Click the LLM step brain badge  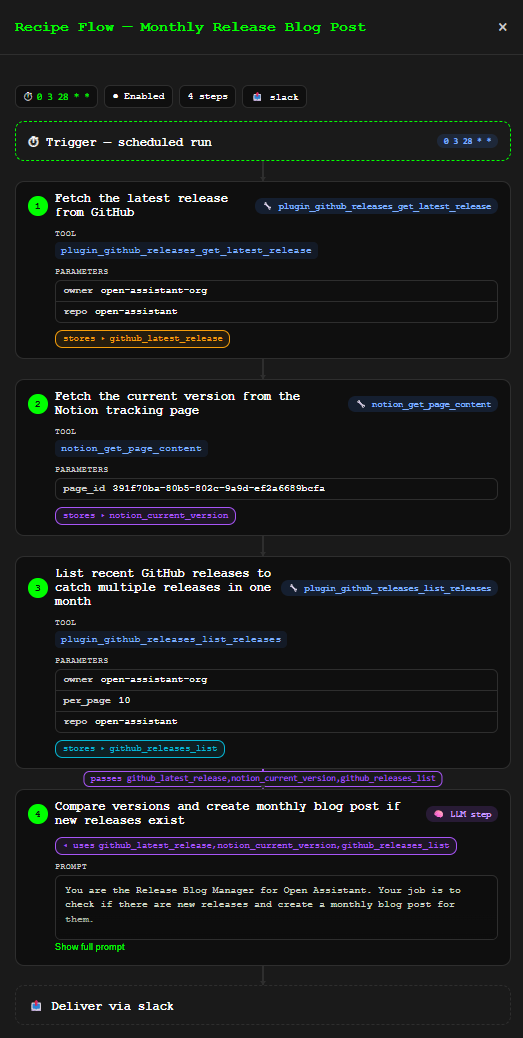[462, 814]
